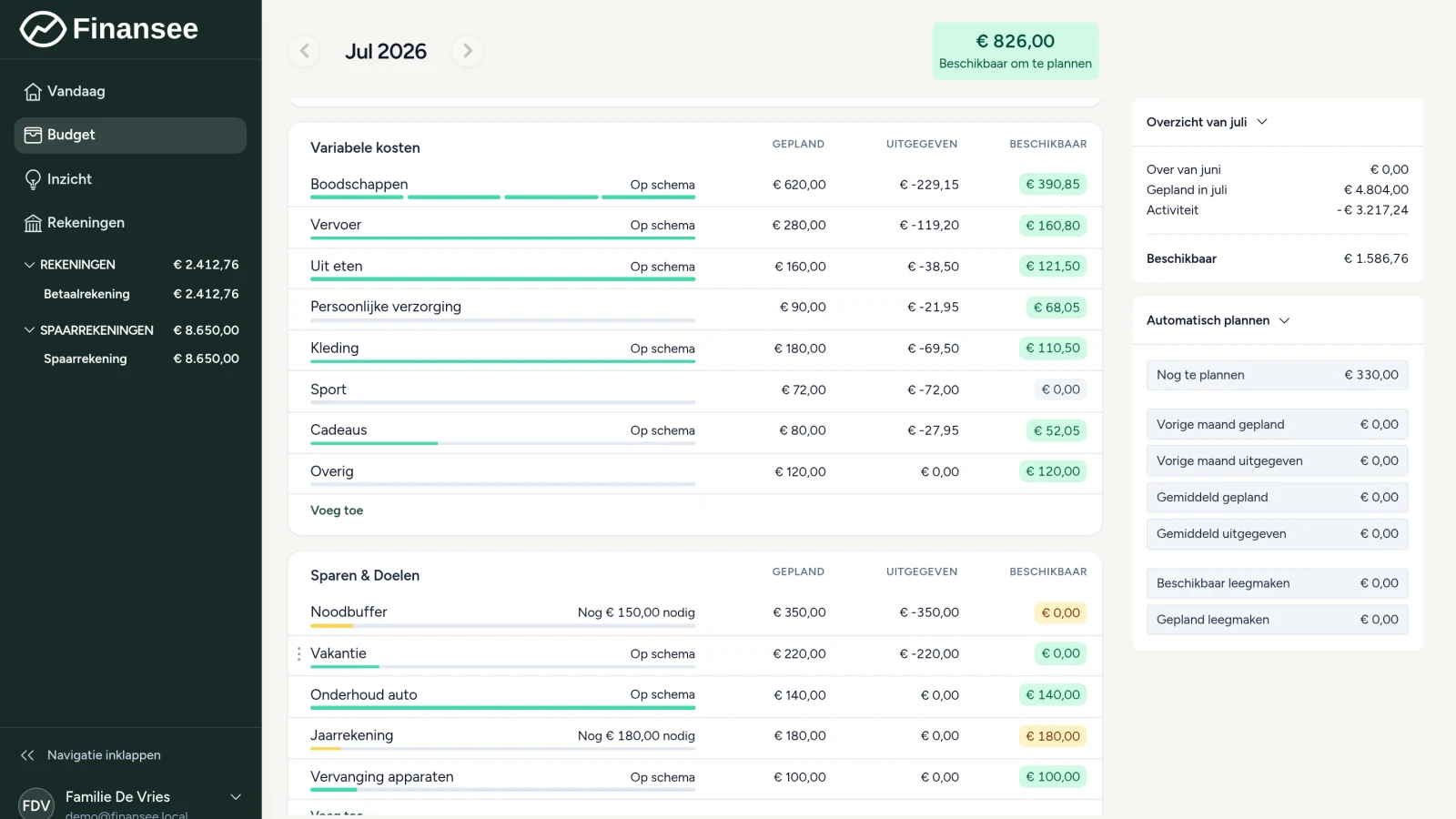Screen dimensions: 1456x819
Task: Click the FDV avatar circle
Action: pyautogui.click(x=36, y=804)
